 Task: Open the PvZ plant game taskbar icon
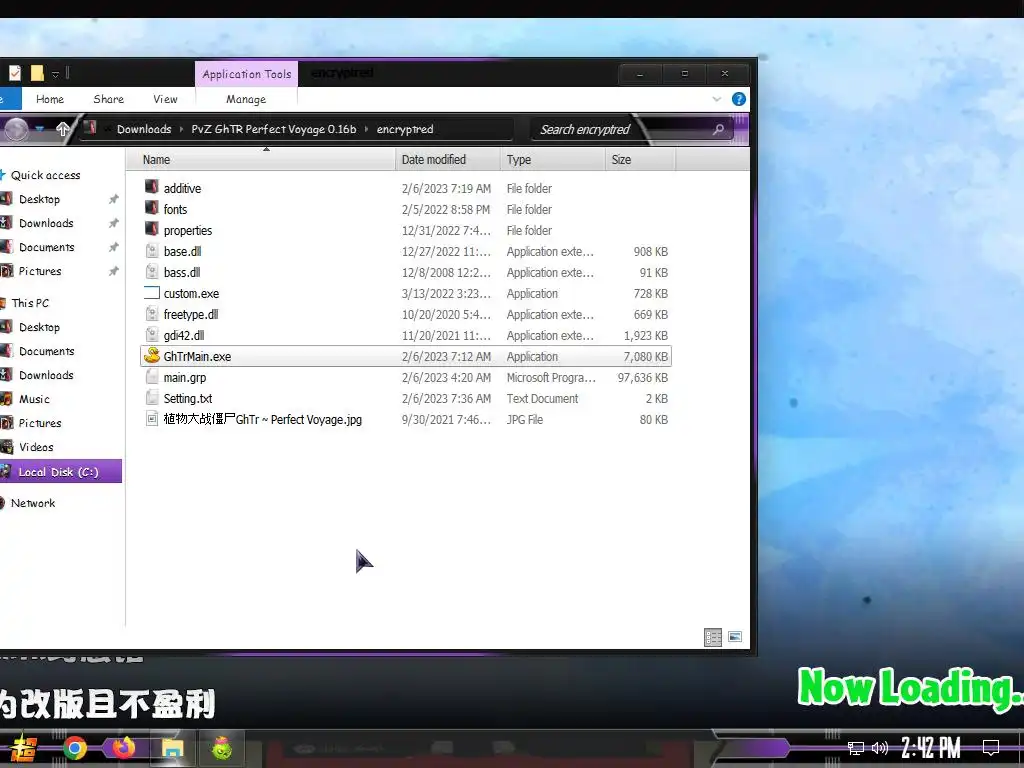click(222, 748)
